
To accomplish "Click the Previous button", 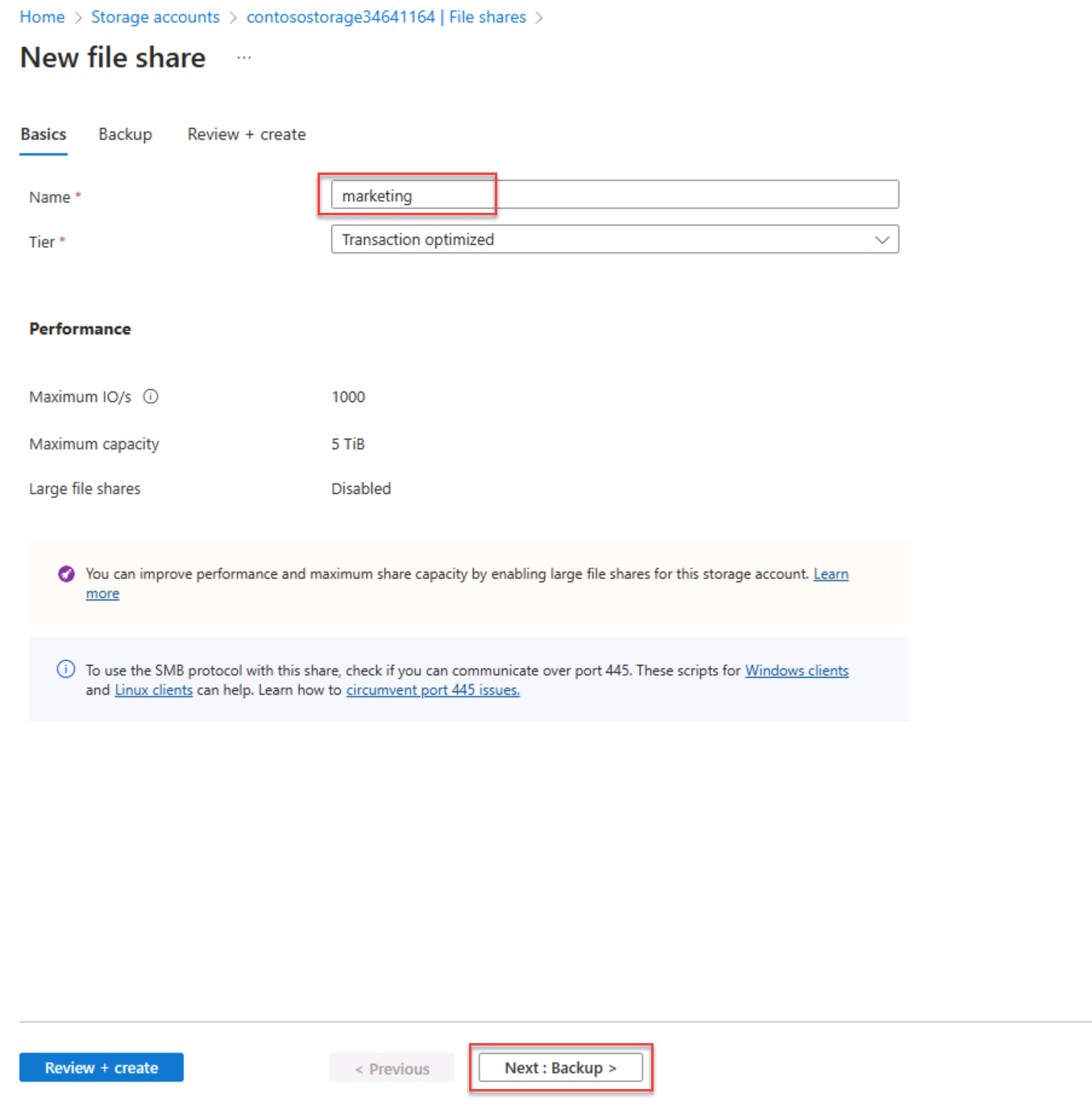I will (392, 1067).
